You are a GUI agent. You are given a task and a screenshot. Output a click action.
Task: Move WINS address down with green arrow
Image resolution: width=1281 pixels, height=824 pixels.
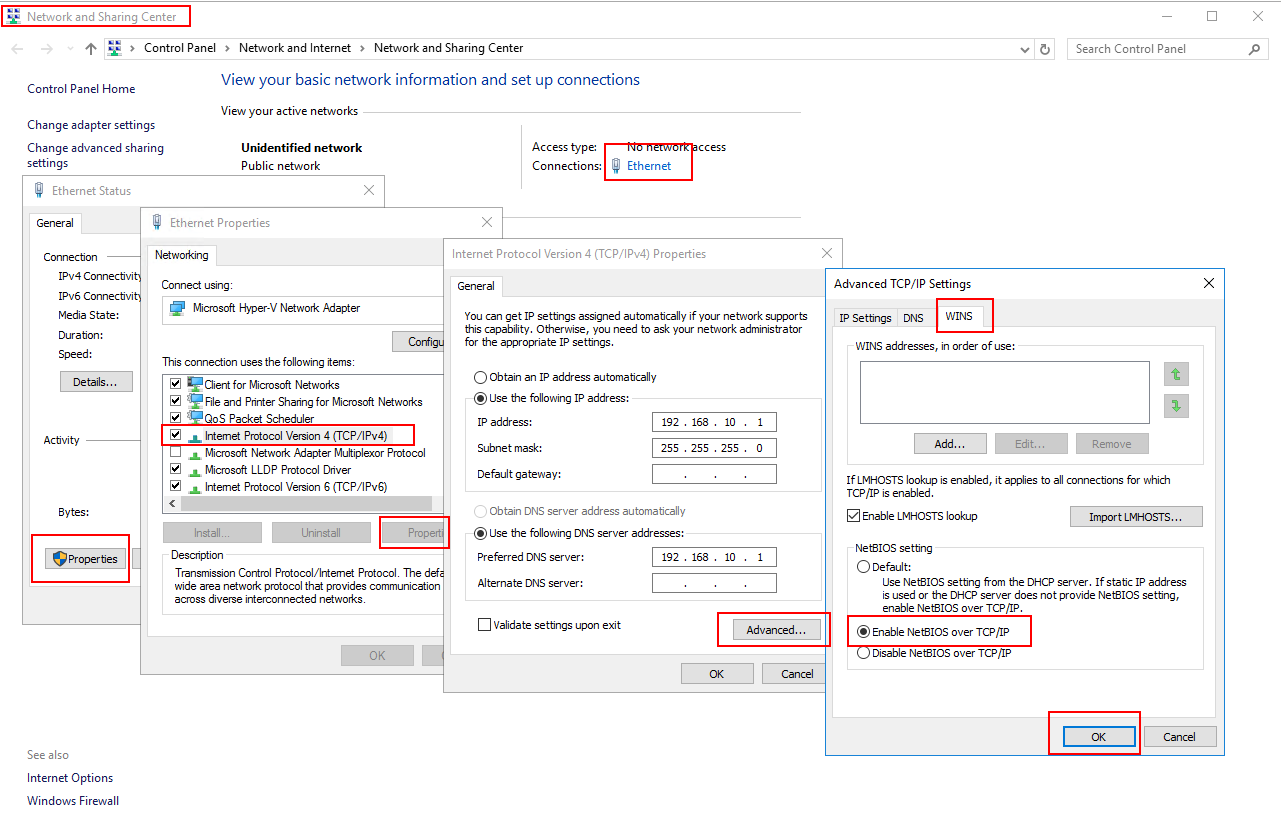1176,406
